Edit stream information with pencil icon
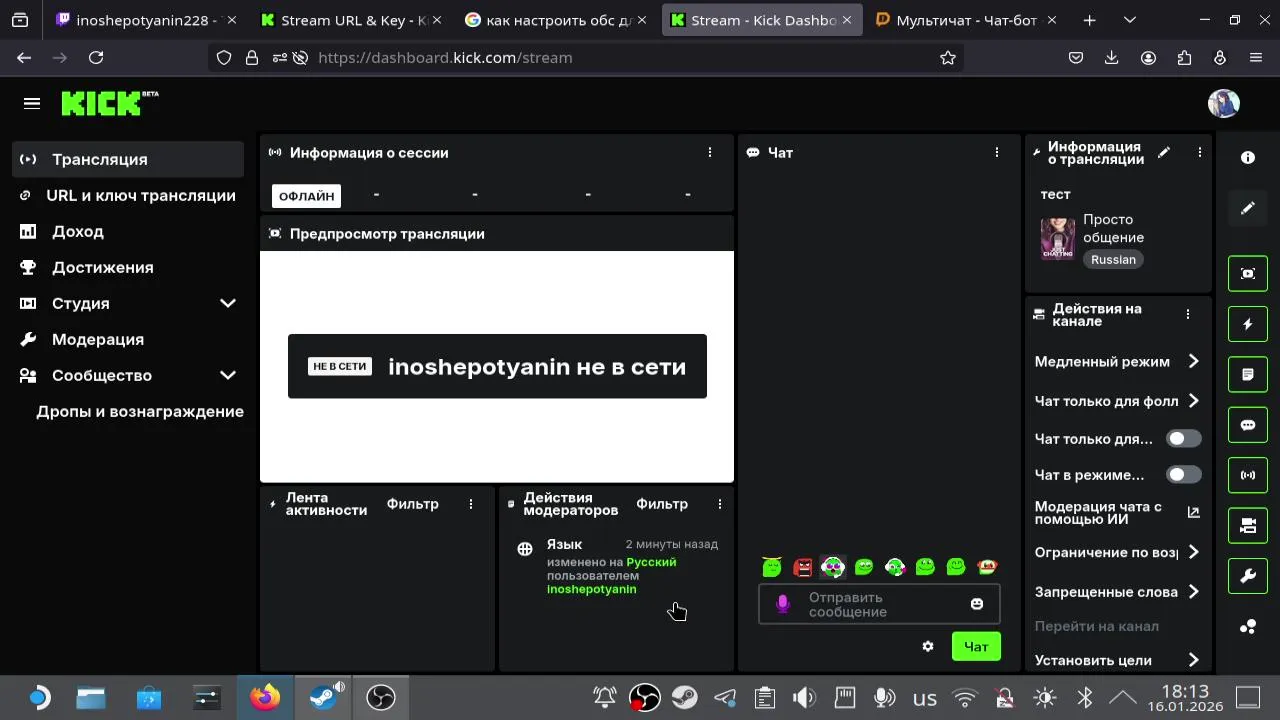 coord(1164,153)
